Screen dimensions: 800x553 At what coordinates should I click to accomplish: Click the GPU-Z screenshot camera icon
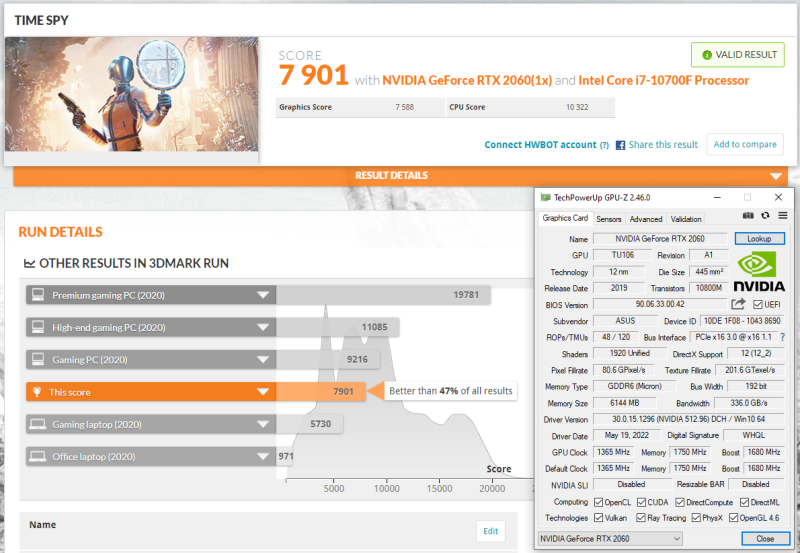[x=748, y=216]
